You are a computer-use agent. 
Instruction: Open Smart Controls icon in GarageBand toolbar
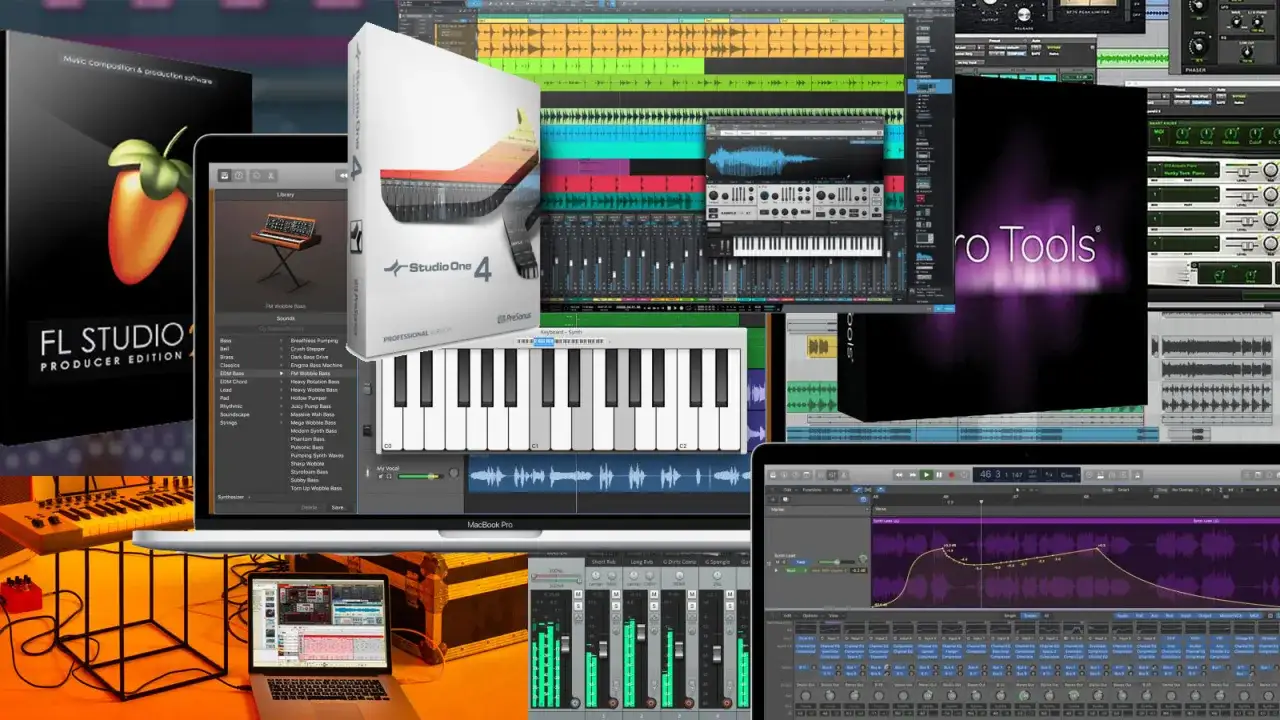click(x=257, y=176)
